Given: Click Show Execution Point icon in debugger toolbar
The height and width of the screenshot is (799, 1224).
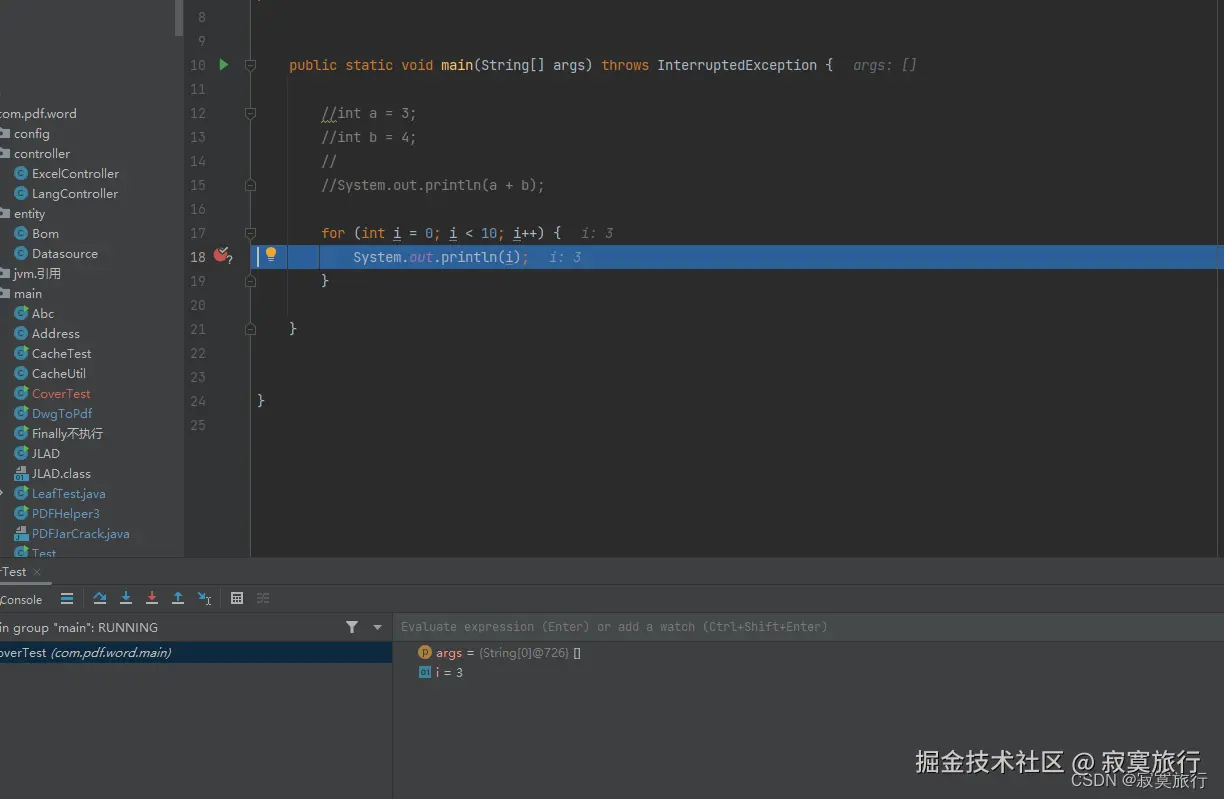Looking at the screenshot, I should [67, 598].
